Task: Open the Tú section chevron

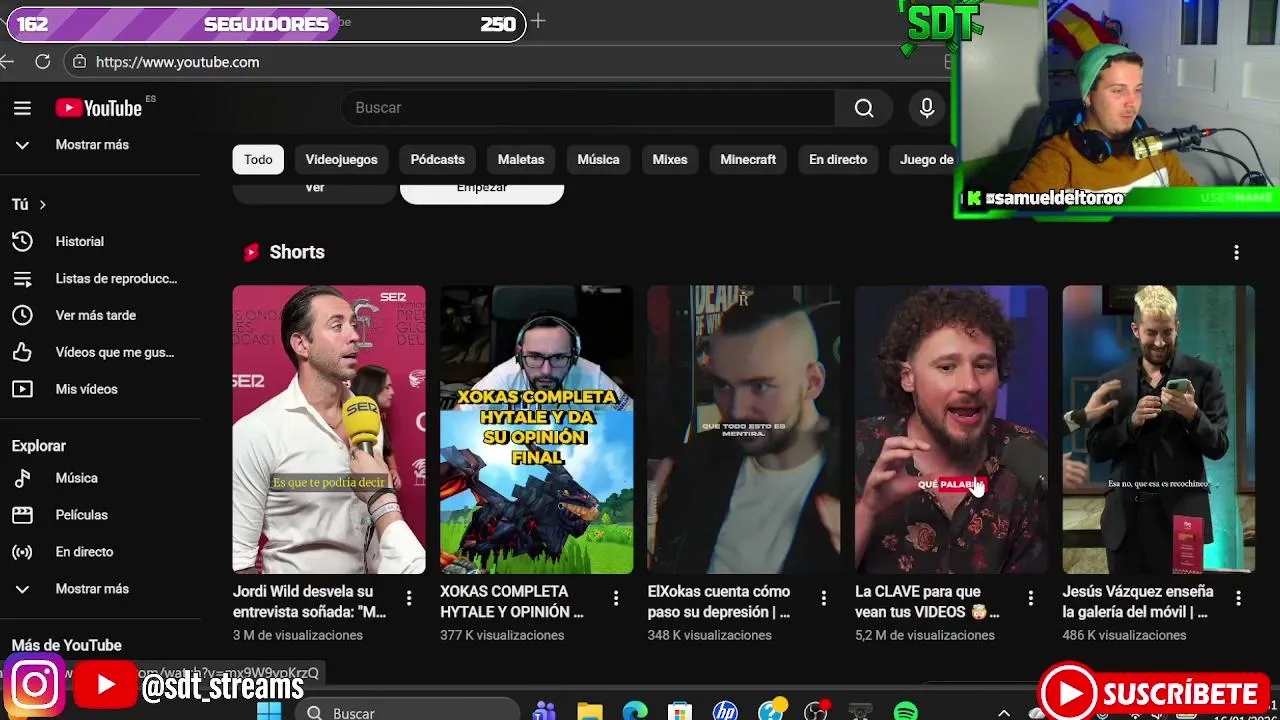Action: [42, 204]
